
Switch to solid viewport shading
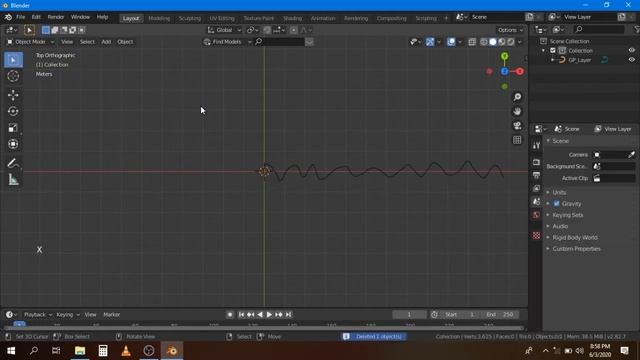[x=493, y=42]
